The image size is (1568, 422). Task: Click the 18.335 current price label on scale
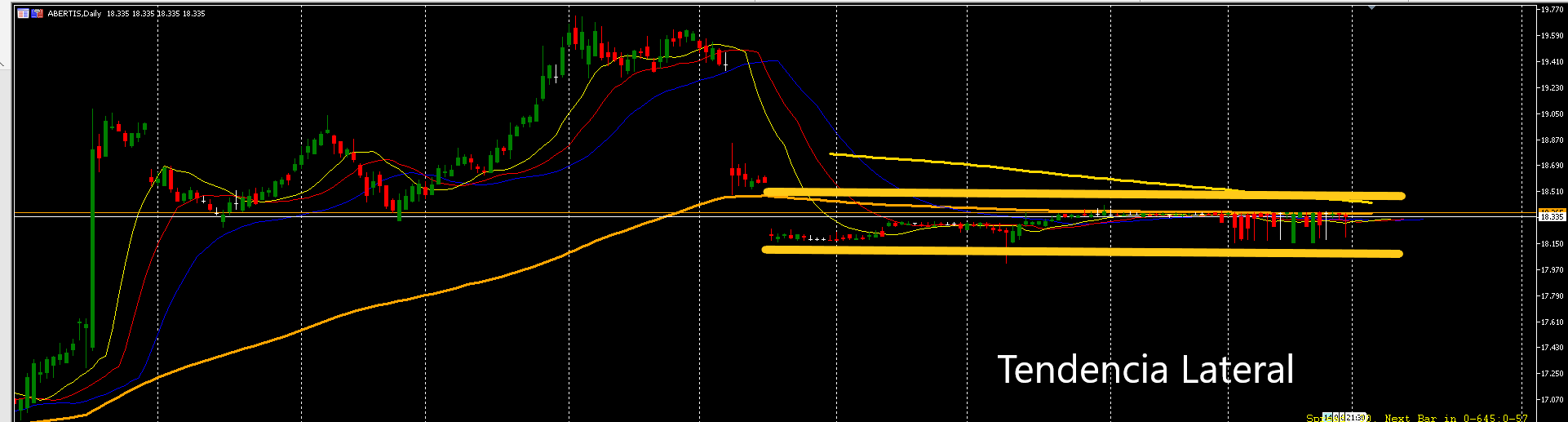coord(1551,216)
